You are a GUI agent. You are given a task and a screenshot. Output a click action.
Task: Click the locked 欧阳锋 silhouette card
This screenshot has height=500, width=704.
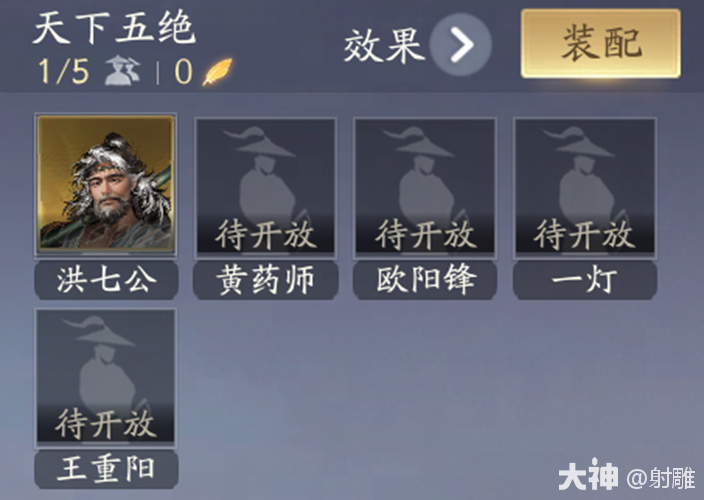(x=425, y=187)
